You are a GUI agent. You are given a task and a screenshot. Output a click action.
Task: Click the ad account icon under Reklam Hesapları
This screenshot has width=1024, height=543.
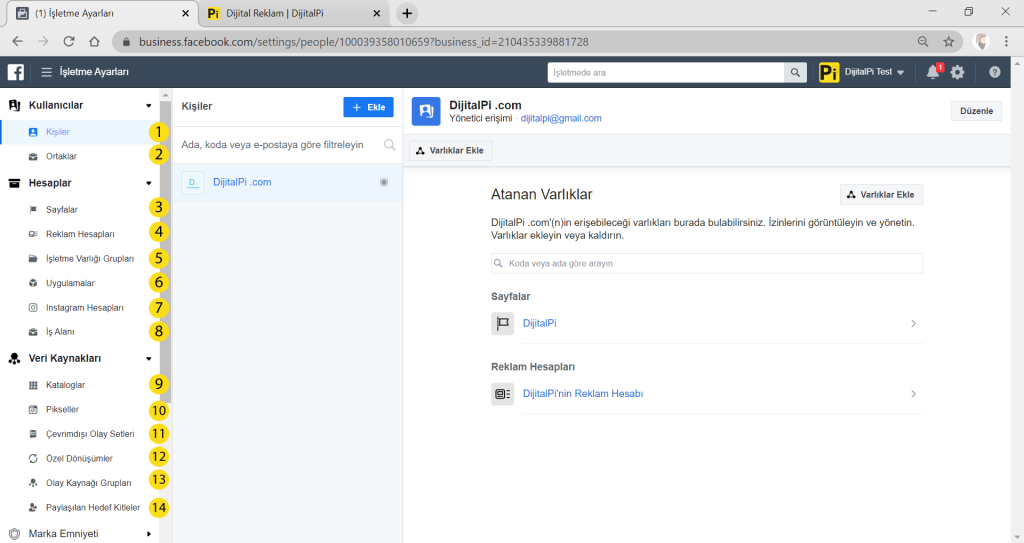click(x=502, y=394)
